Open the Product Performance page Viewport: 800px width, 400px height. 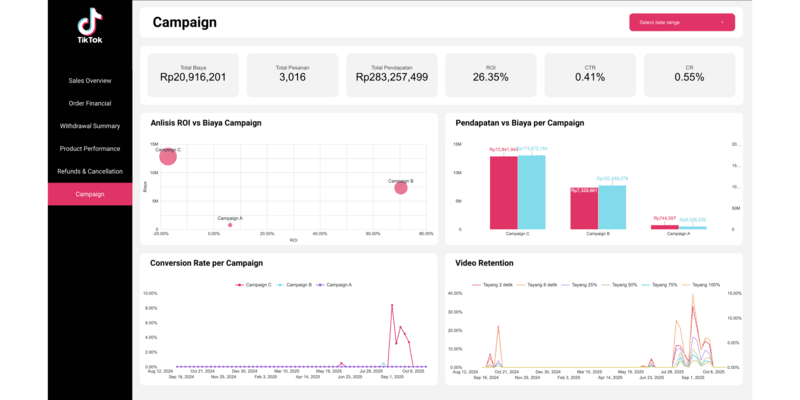pyautogui.click(x=89, y=148)
